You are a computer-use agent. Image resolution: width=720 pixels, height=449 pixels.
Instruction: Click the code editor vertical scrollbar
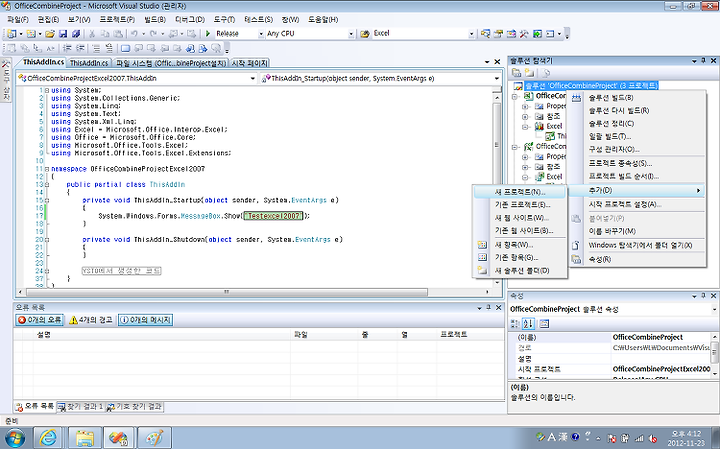496,145
